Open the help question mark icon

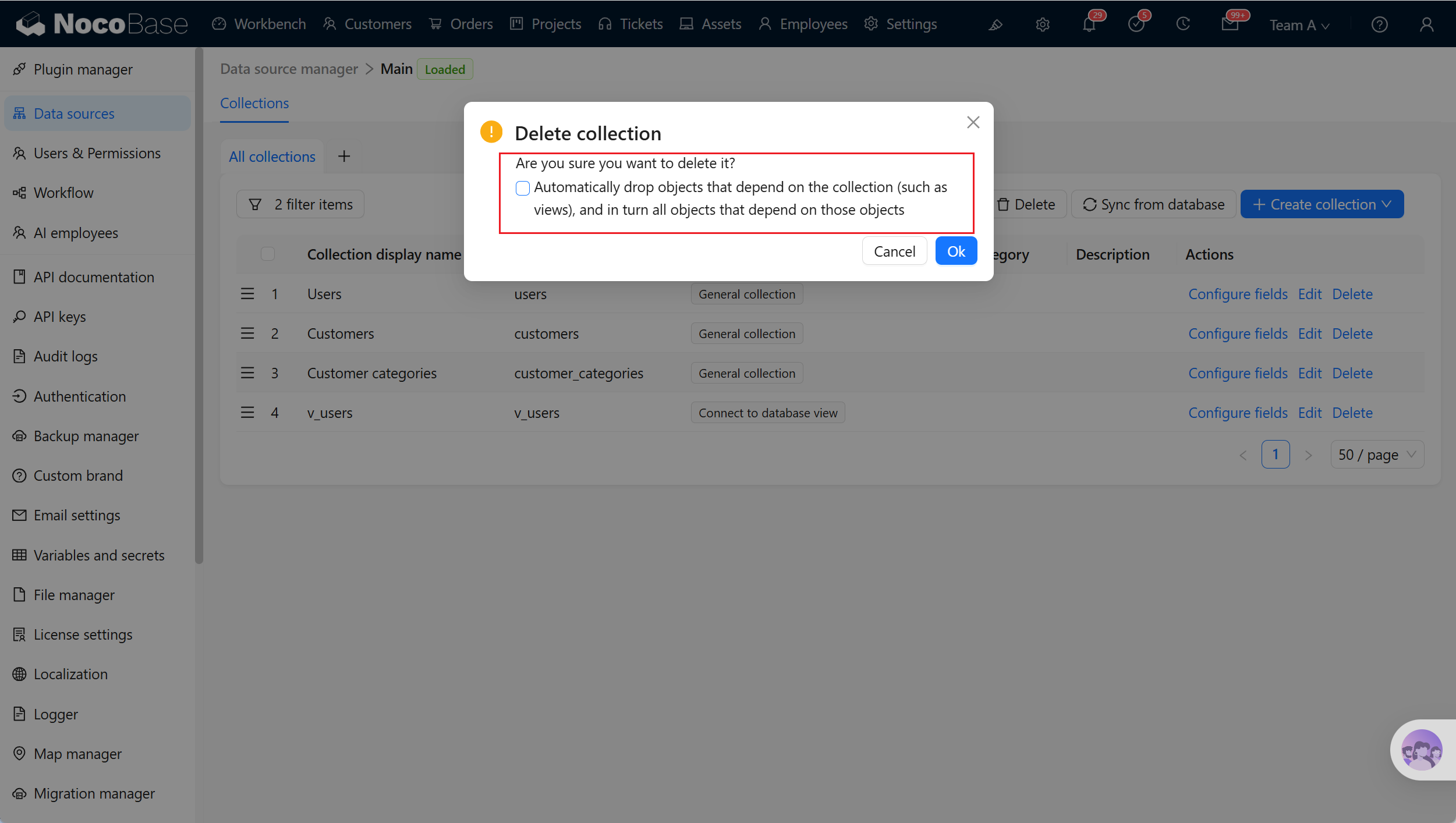[x=1379, y=24]
